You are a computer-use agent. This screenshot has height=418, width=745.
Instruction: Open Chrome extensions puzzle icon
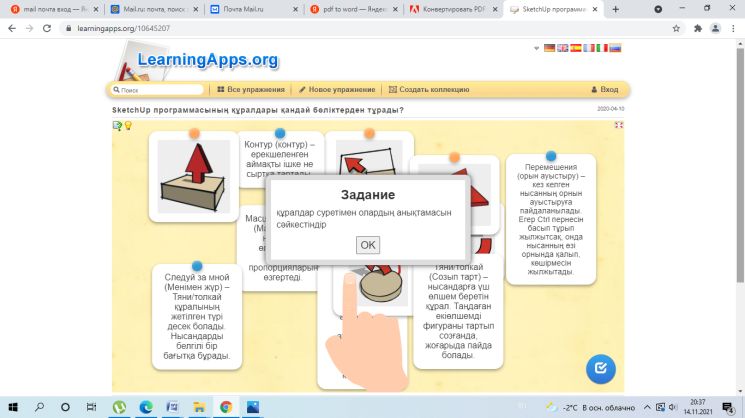pyautogui.click(x=697, y=28)
